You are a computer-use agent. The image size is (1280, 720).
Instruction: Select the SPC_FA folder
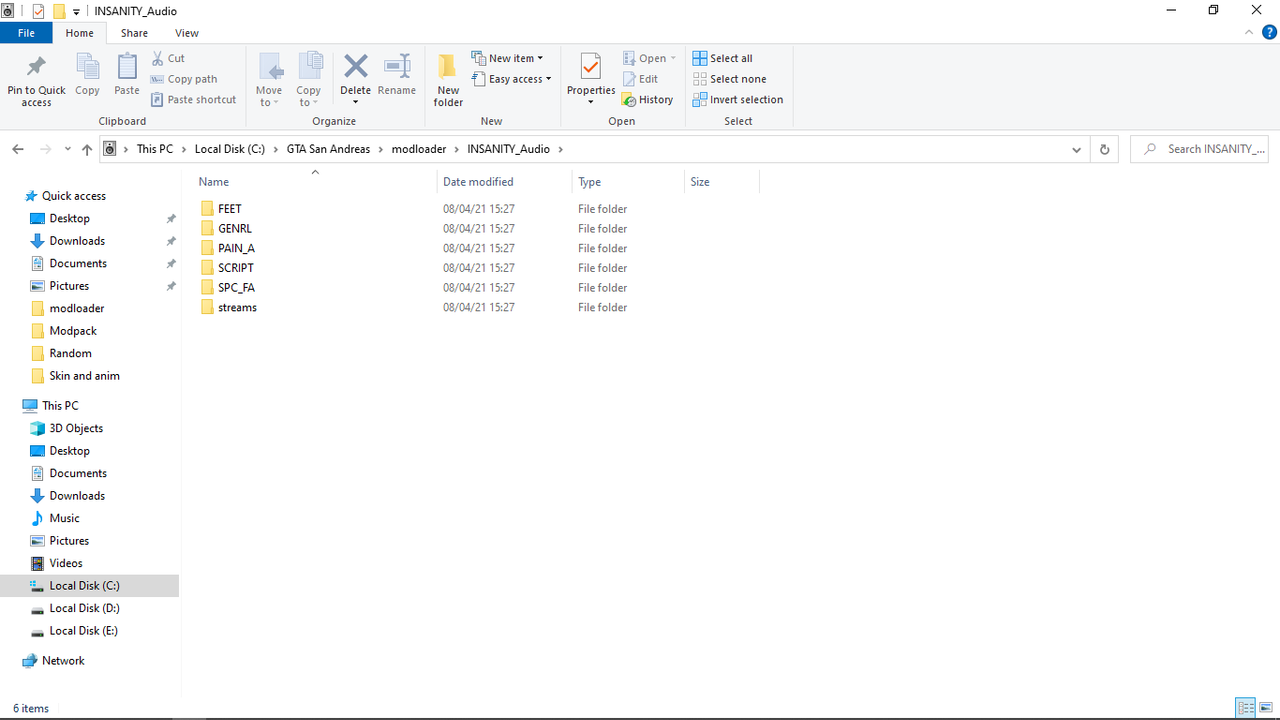click(x=236, y=288)
